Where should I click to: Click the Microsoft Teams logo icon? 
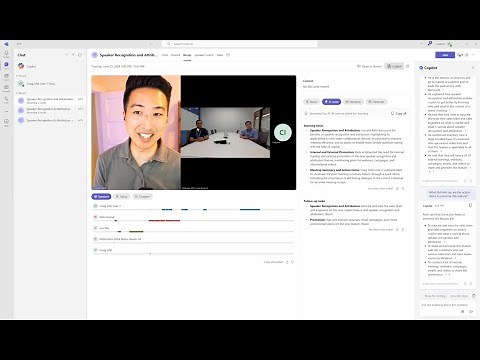click(x=6, y=44)
